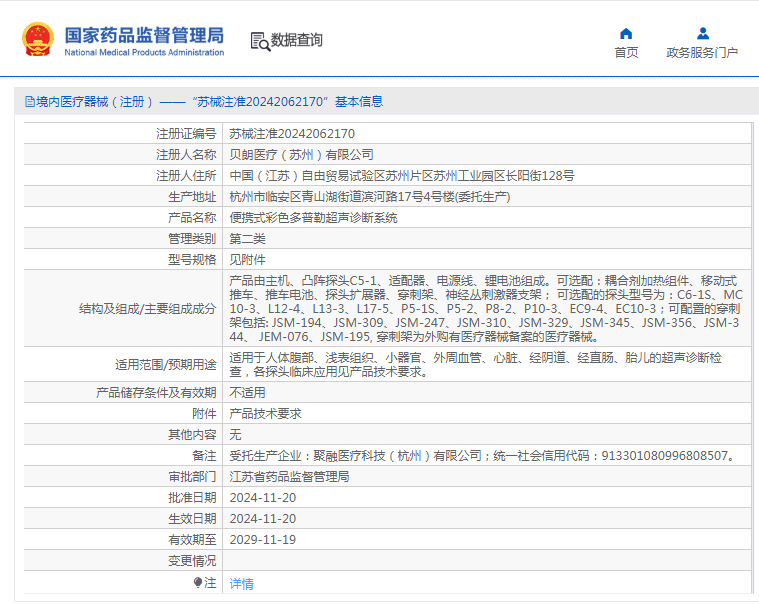Click production address 杭州市临安区青山湖街道 cell
Screen dimensions: 759x604
(x=369, y=196)
